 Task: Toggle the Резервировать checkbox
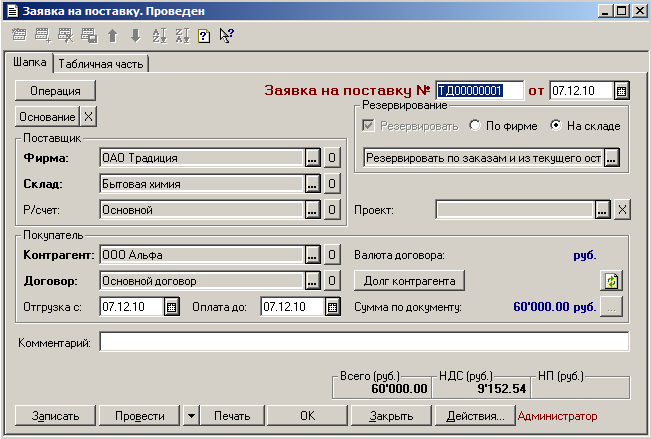click(369, 126)
